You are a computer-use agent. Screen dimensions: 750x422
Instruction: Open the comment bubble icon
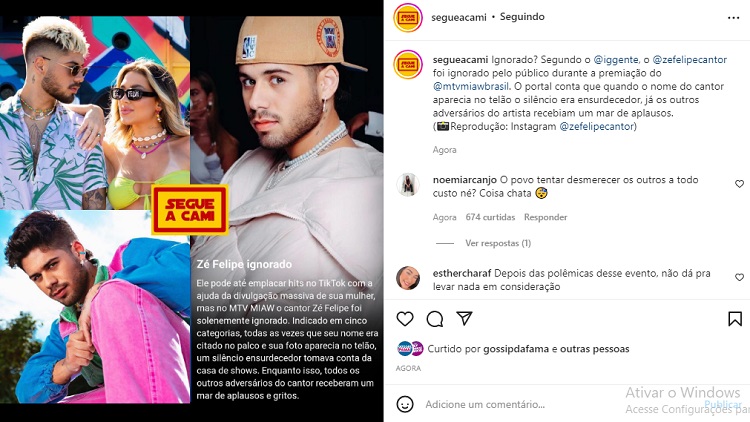click(x=435, y=319)
